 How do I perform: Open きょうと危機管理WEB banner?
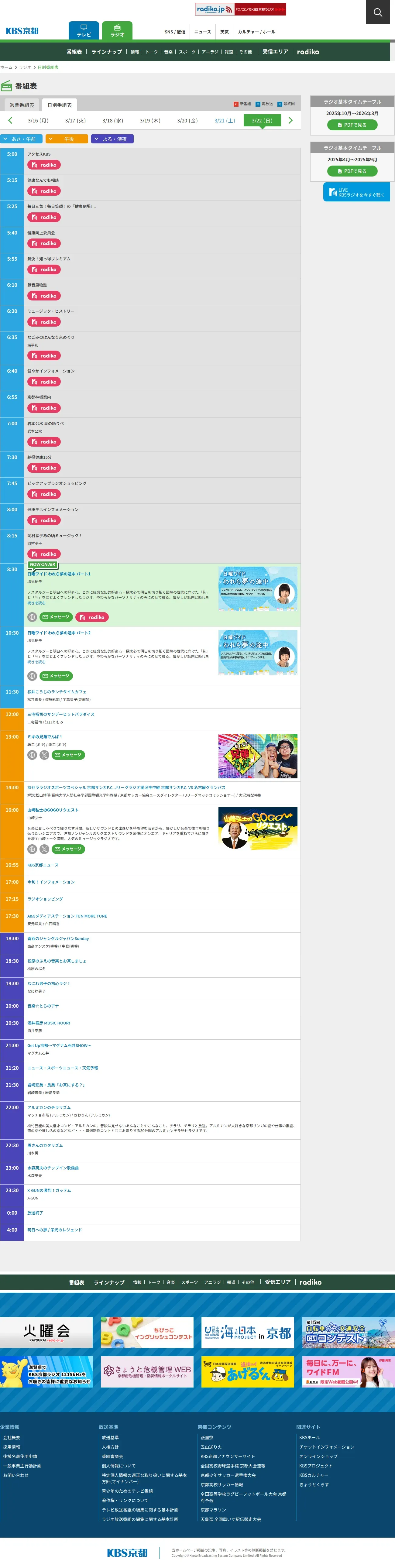(147, 1372)
